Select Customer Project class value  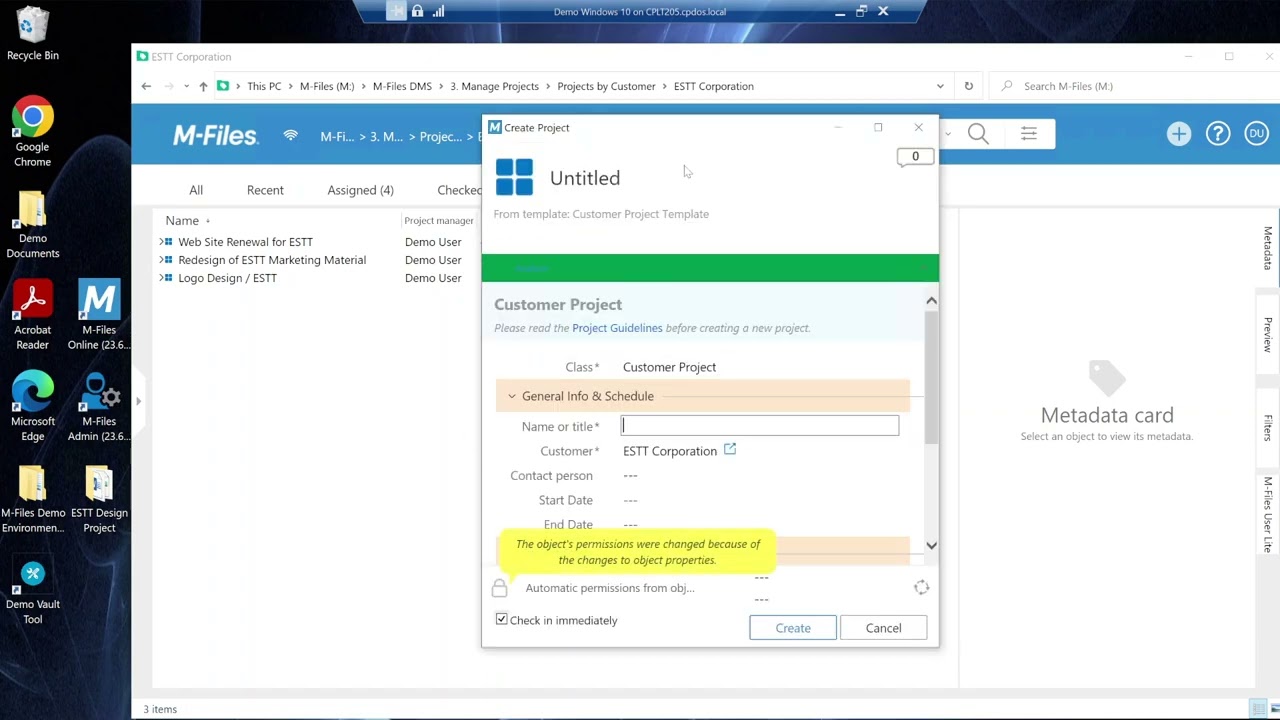coord(669,367)
